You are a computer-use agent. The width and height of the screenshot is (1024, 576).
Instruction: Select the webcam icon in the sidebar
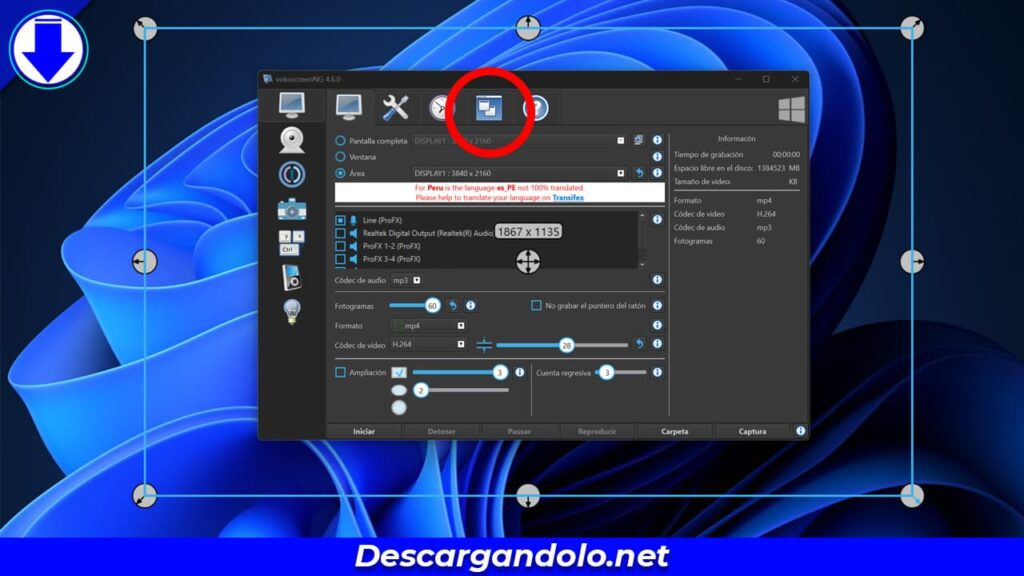pyautogui.click(x=293, y=142)
